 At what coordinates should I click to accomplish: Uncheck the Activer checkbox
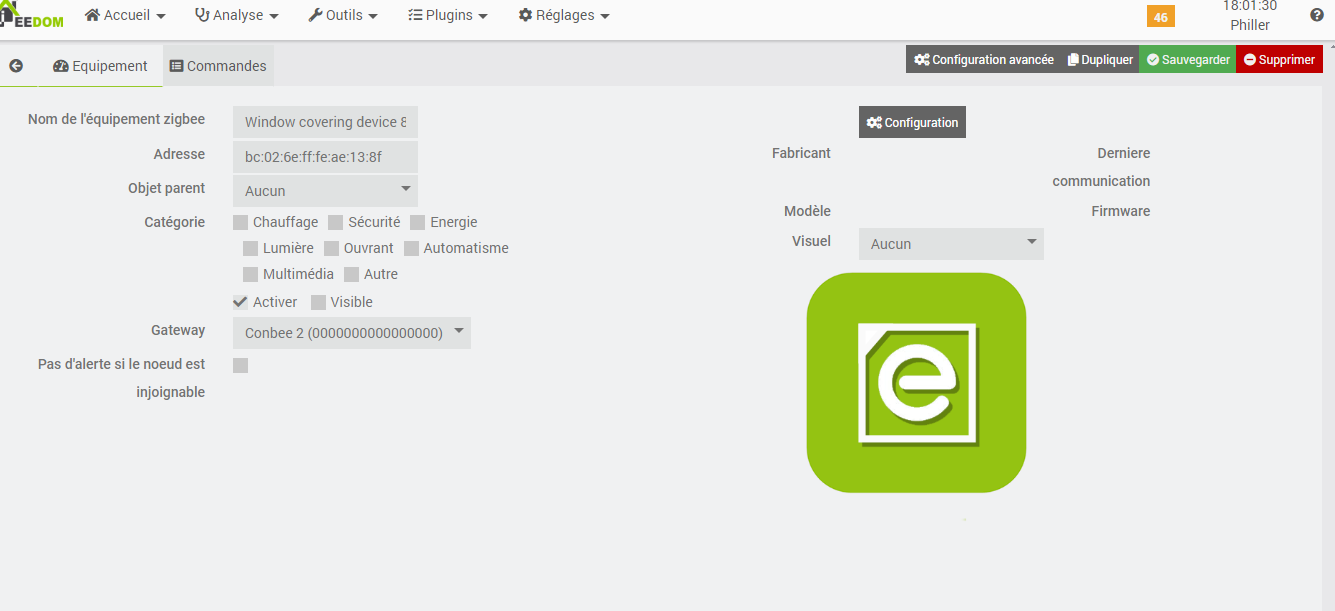coord(241,302)
